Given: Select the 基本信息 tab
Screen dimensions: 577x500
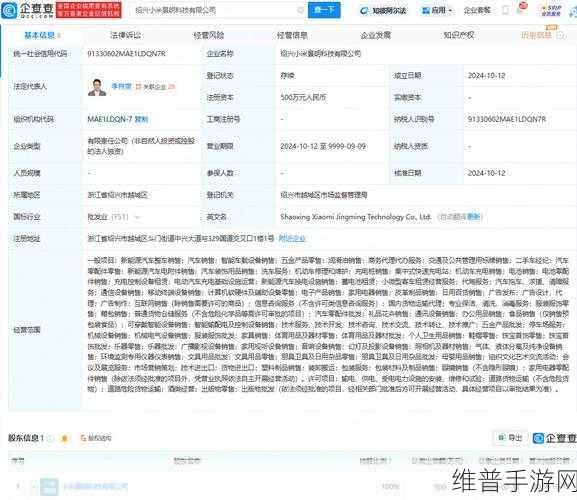Looking at the screenshot, I should coord(39,35).
